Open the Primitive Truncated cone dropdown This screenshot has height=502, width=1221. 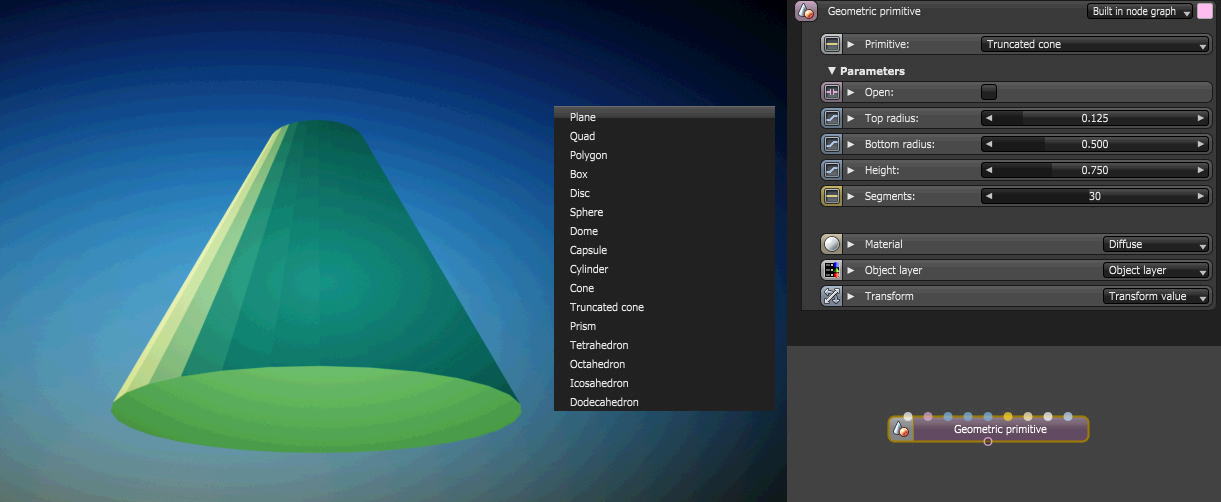1096,44
